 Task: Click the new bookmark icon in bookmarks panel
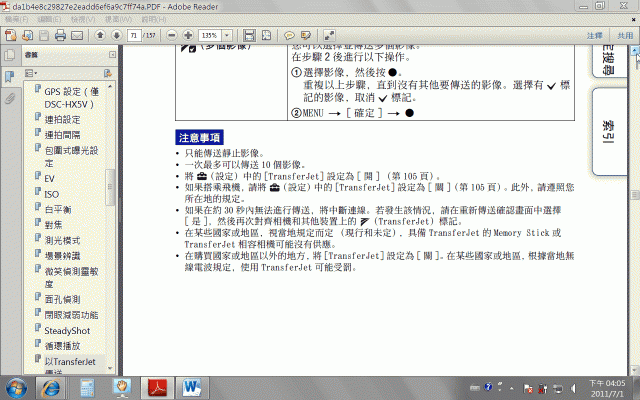point(108,73)
